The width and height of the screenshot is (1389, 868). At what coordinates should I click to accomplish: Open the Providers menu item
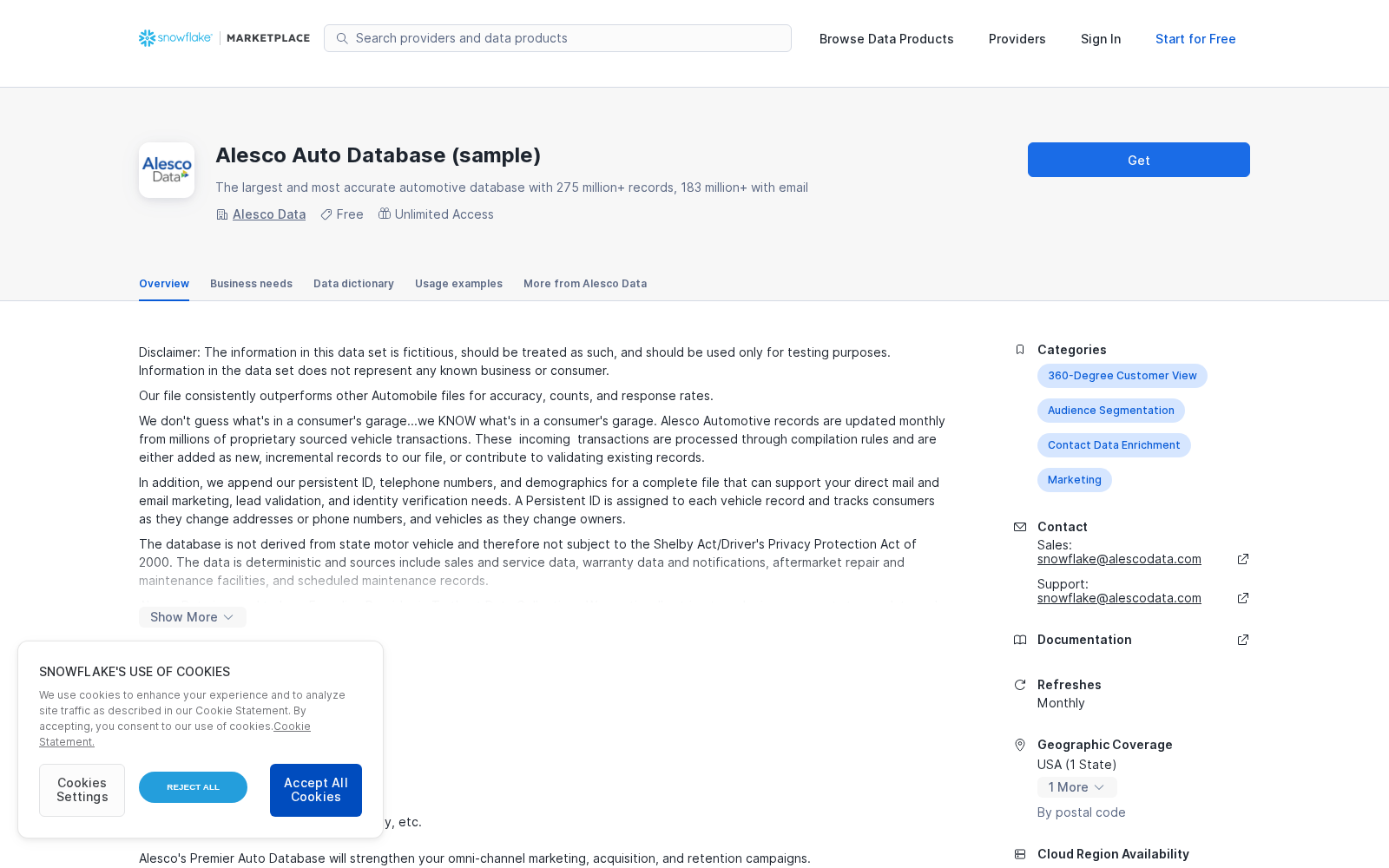1017,39
